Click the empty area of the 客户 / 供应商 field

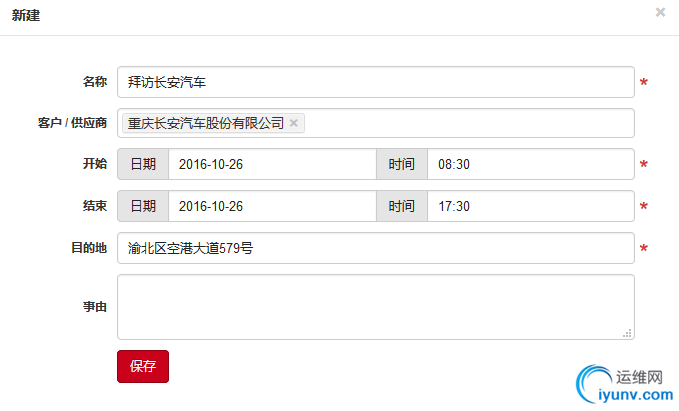[470, 123]
